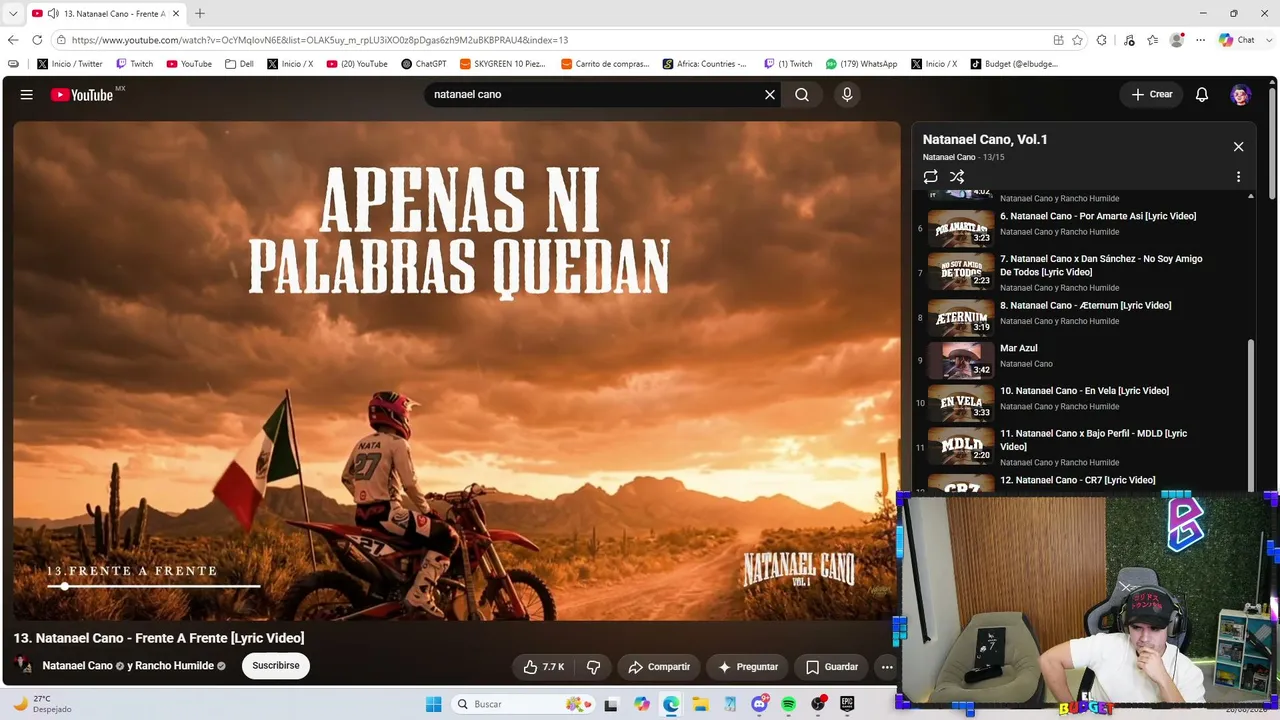Open the SKYGREEN 10 Piez... bookmark
This screenshot has height=720, width=1280.
coord(503,64)
